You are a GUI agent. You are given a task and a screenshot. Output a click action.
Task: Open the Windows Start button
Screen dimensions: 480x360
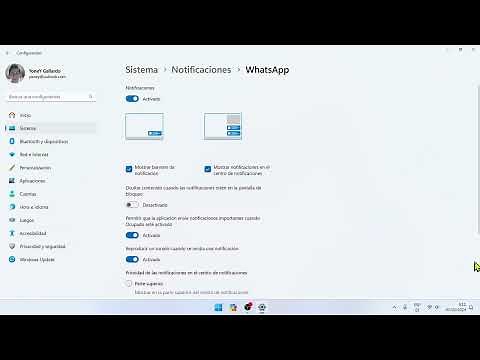pyautogui.click(x=219, y=307)
